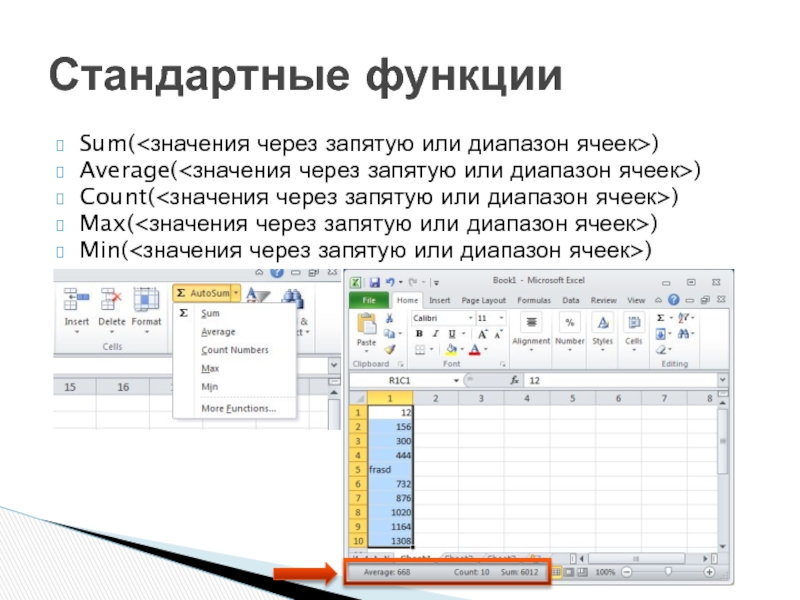This screenshot has width=800, height=600.
Task: Click the zoom slider in status bar
Action: (x=667, y=572)
